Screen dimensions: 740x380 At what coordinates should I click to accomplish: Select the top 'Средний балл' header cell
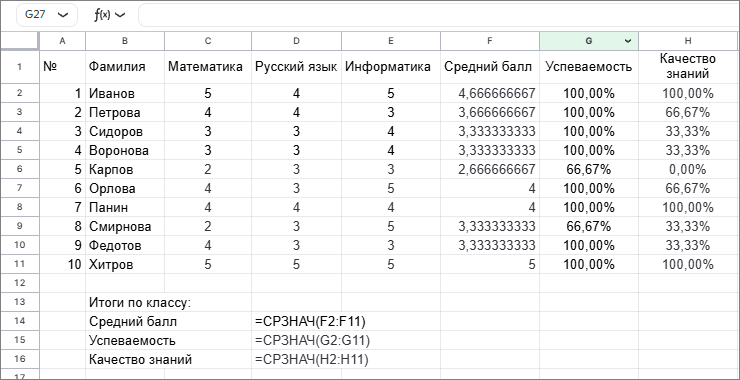click(x=490, y=67)
